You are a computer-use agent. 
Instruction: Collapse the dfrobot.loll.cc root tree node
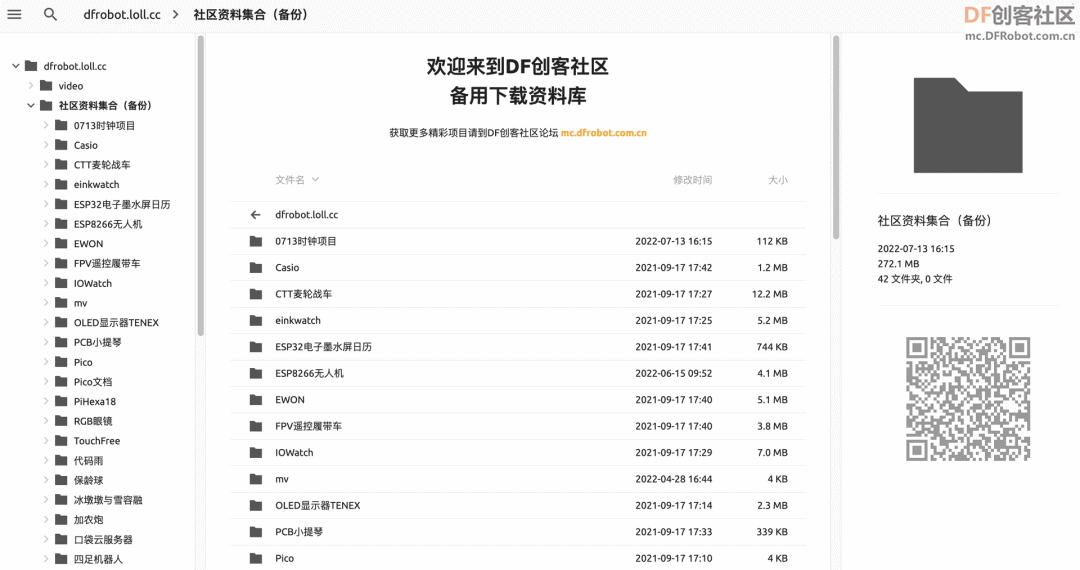pyautogui.click(x=15, y=66)
